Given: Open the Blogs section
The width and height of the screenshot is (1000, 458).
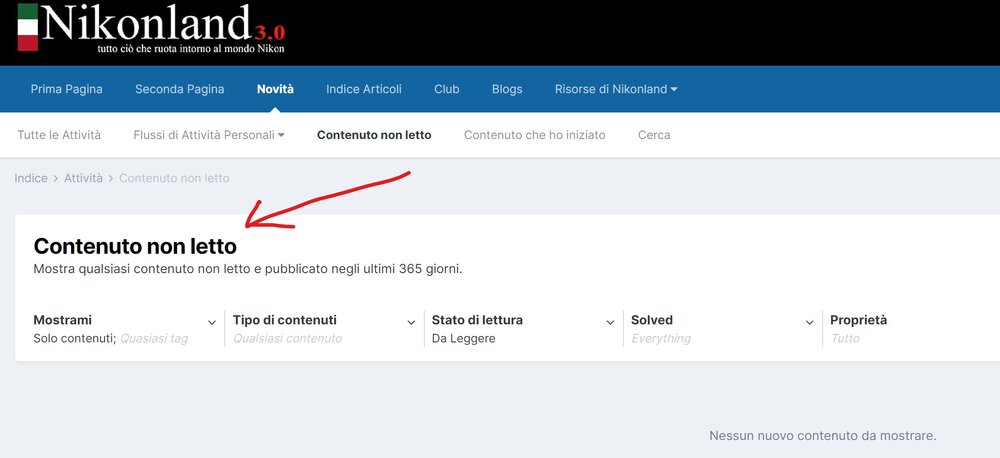Looking at the screenshot, I should 507,89.
